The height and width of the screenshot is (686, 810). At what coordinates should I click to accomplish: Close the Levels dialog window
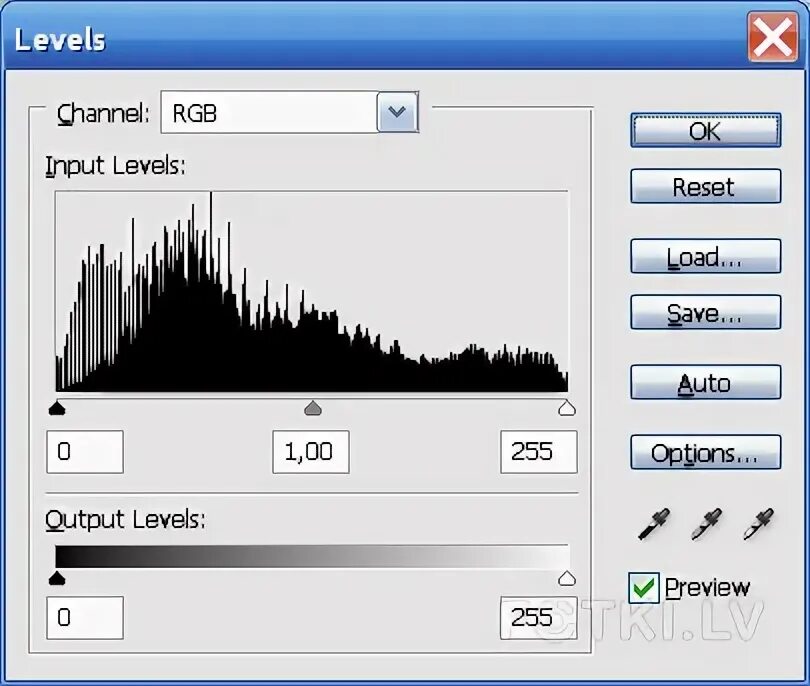pos(772,37)
